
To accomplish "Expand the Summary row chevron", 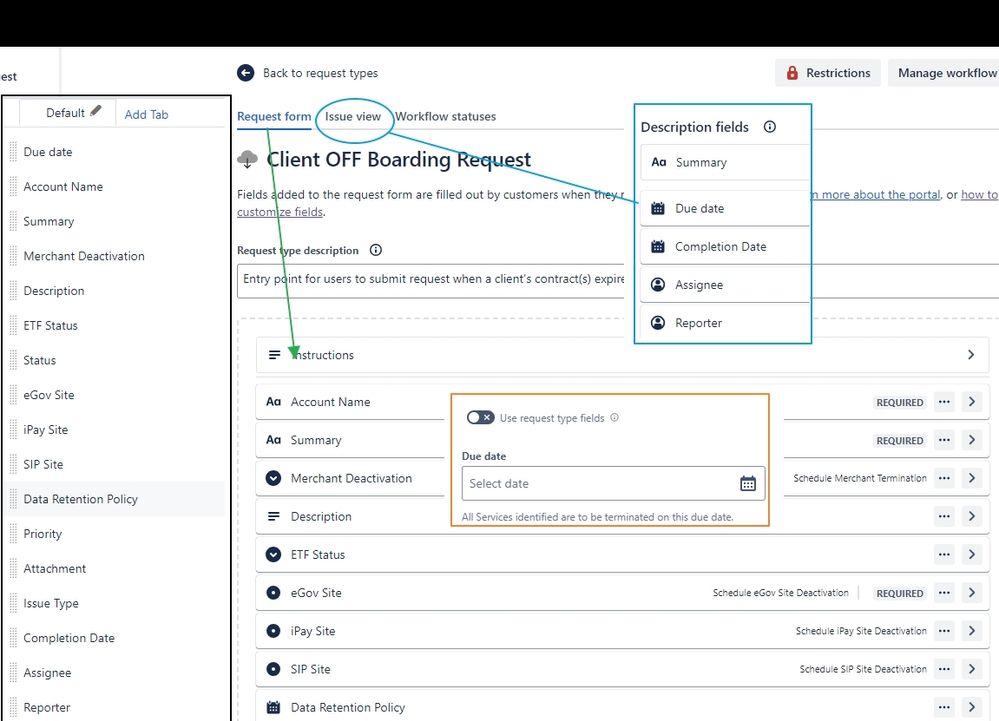I will 972,440.
